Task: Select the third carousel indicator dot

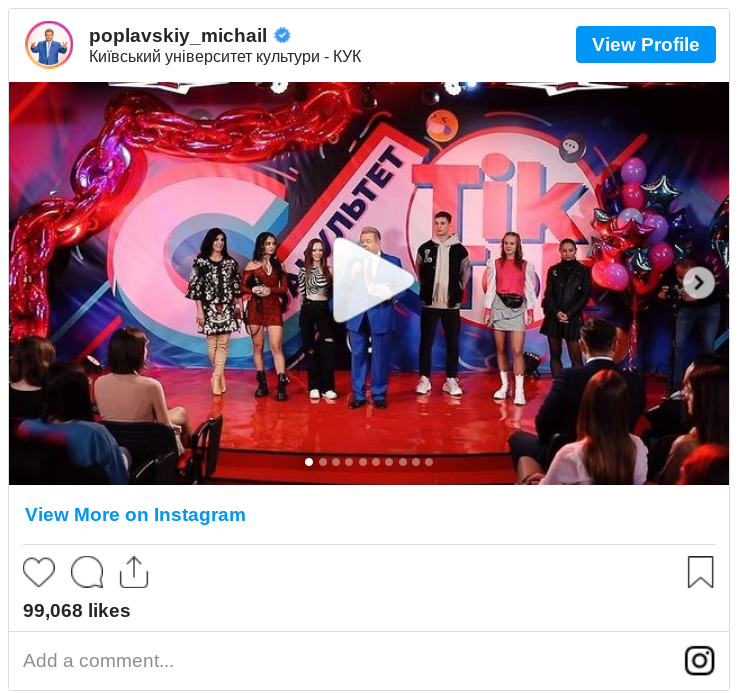Action: 336,462
